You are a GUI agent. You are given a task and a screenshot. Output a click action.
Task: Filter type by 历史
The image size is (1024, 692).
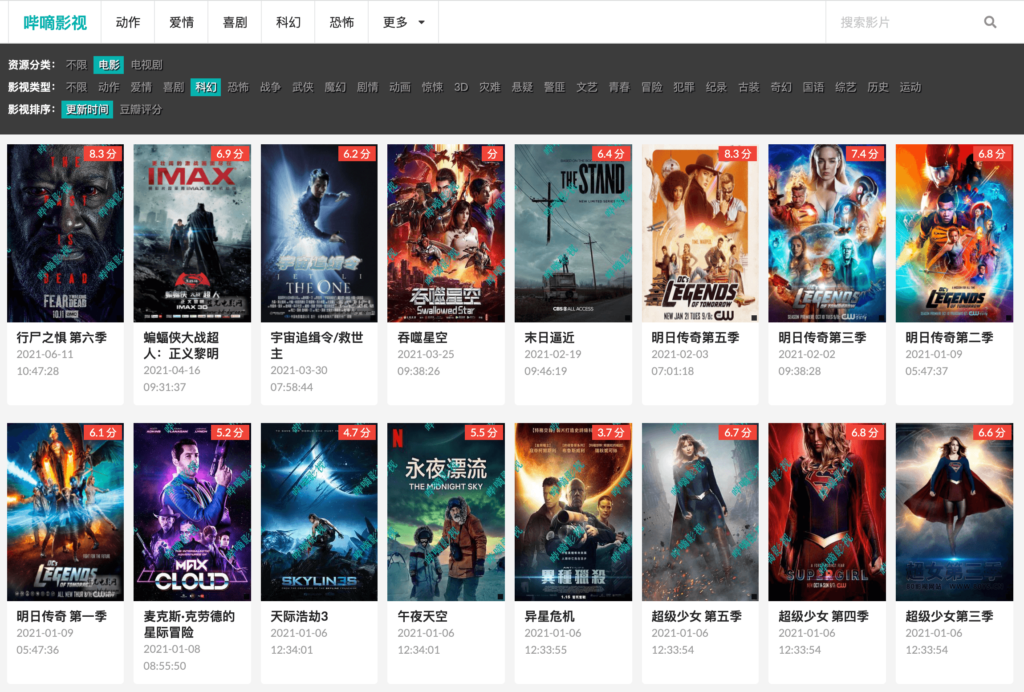tap(878, 87)
